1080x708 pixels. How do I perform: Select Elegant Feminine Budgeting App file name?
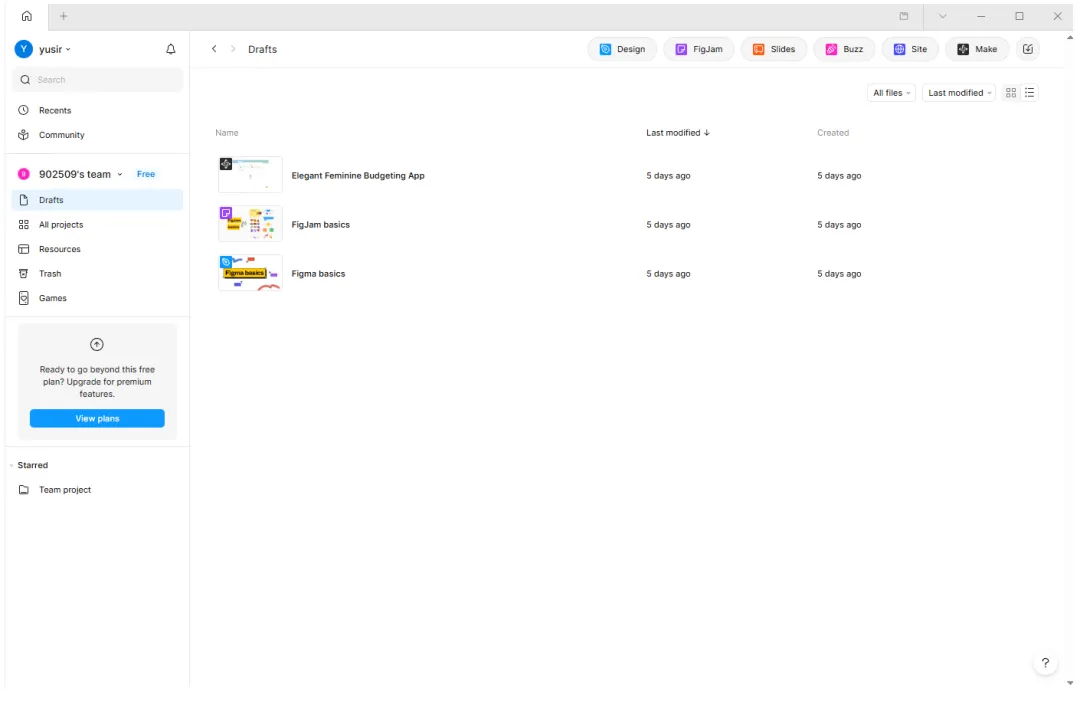[x=358, y=176]
